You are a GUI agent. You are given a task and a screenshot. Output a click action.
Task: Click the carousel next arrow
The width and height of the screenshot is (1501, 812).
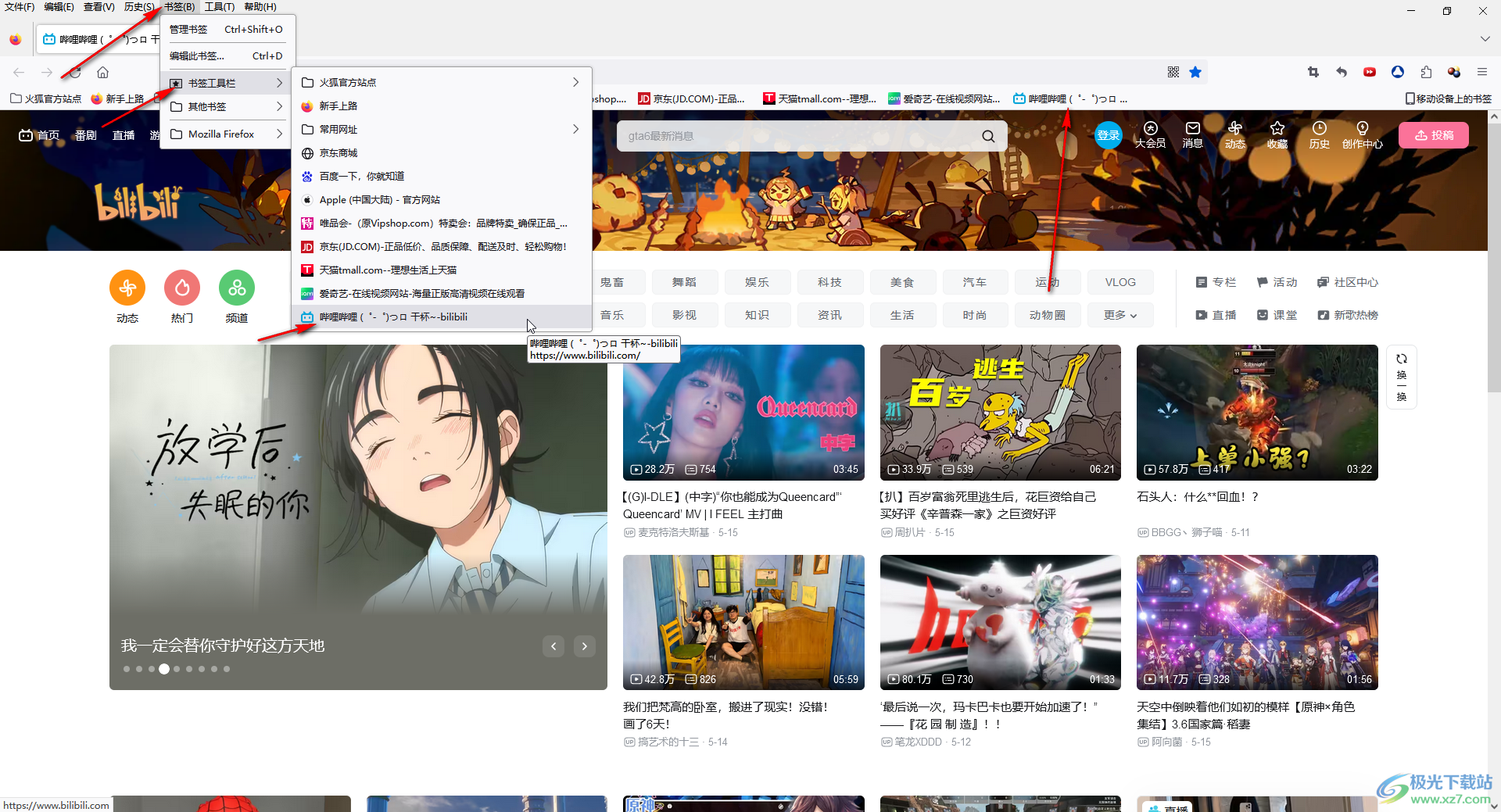[584, 646]
